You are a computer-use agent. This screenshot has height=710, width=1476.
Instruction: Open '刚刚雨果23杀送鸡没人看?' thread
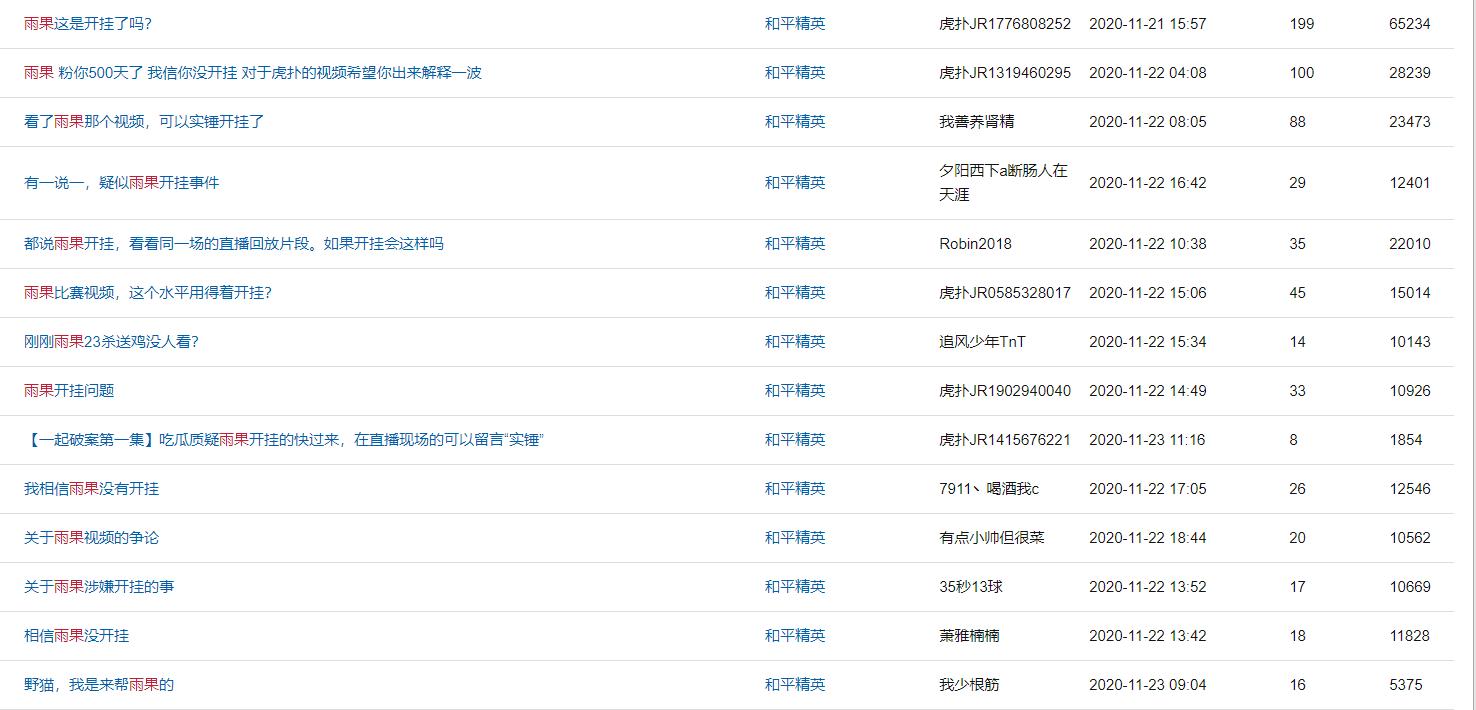pyautogui.click(x=111, y=342)
